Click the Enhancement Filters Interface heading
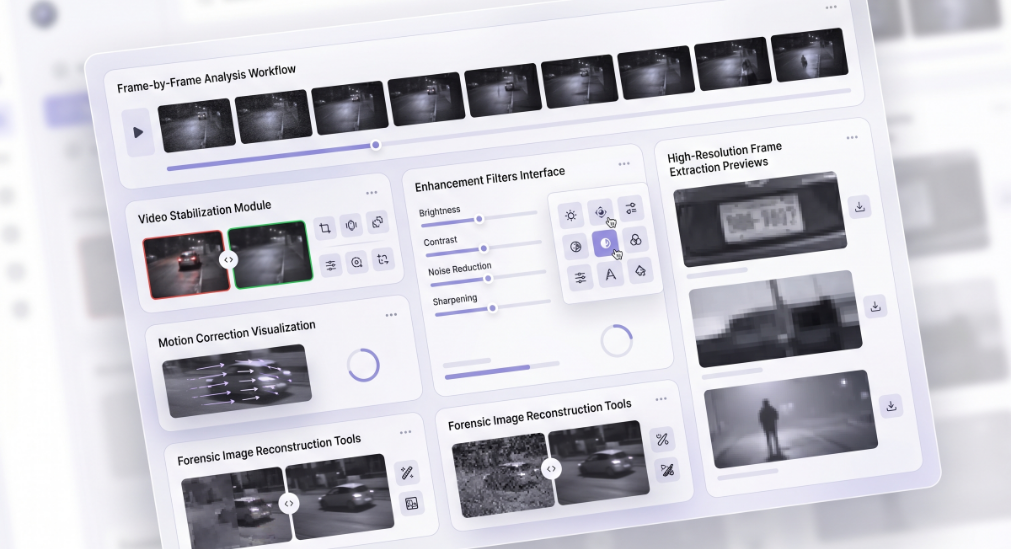Viewport: 1011px width, 549px height. click(x=490, y=179)
